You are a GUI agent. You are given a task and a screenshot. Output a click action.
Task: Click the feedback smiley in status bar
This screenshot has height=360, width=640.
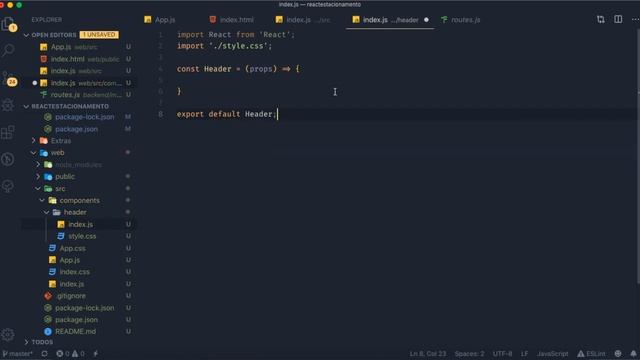(x=618, y=353)
